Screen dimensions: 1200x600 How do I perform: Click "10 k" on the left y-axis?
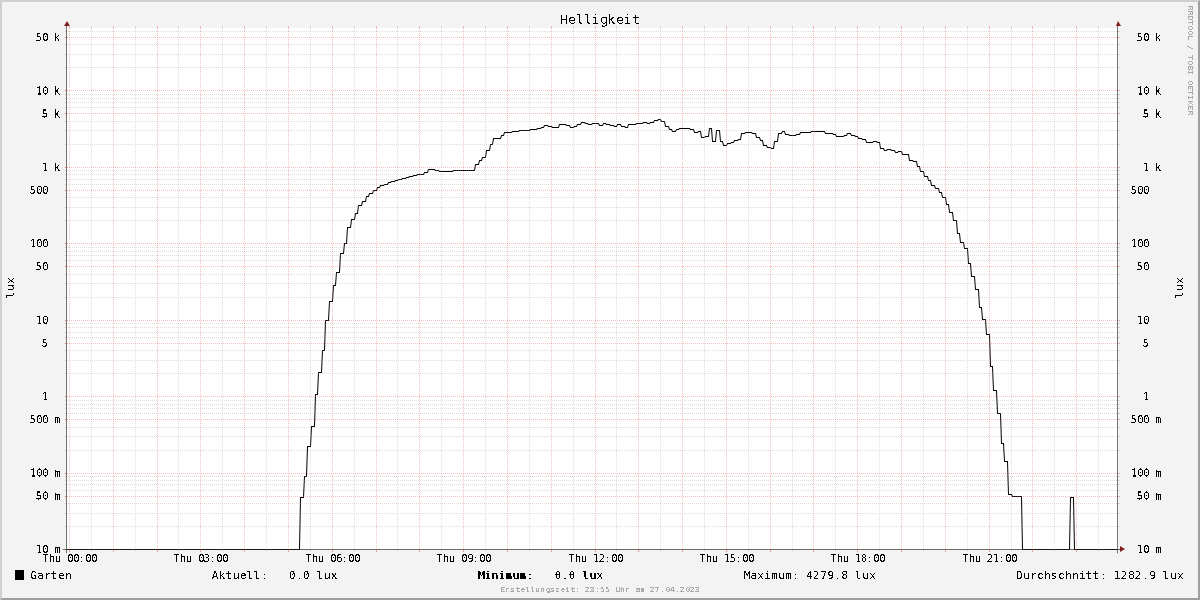pyautogui.click(x=47, y=91)
